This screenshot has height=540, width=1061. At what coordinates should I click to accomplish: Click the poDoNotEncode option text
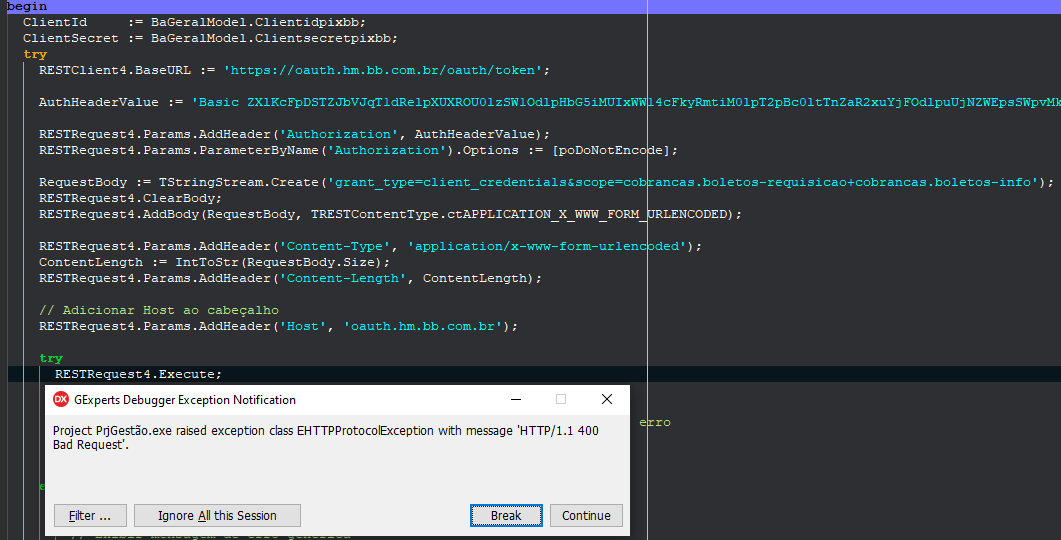tap(611, 150)
